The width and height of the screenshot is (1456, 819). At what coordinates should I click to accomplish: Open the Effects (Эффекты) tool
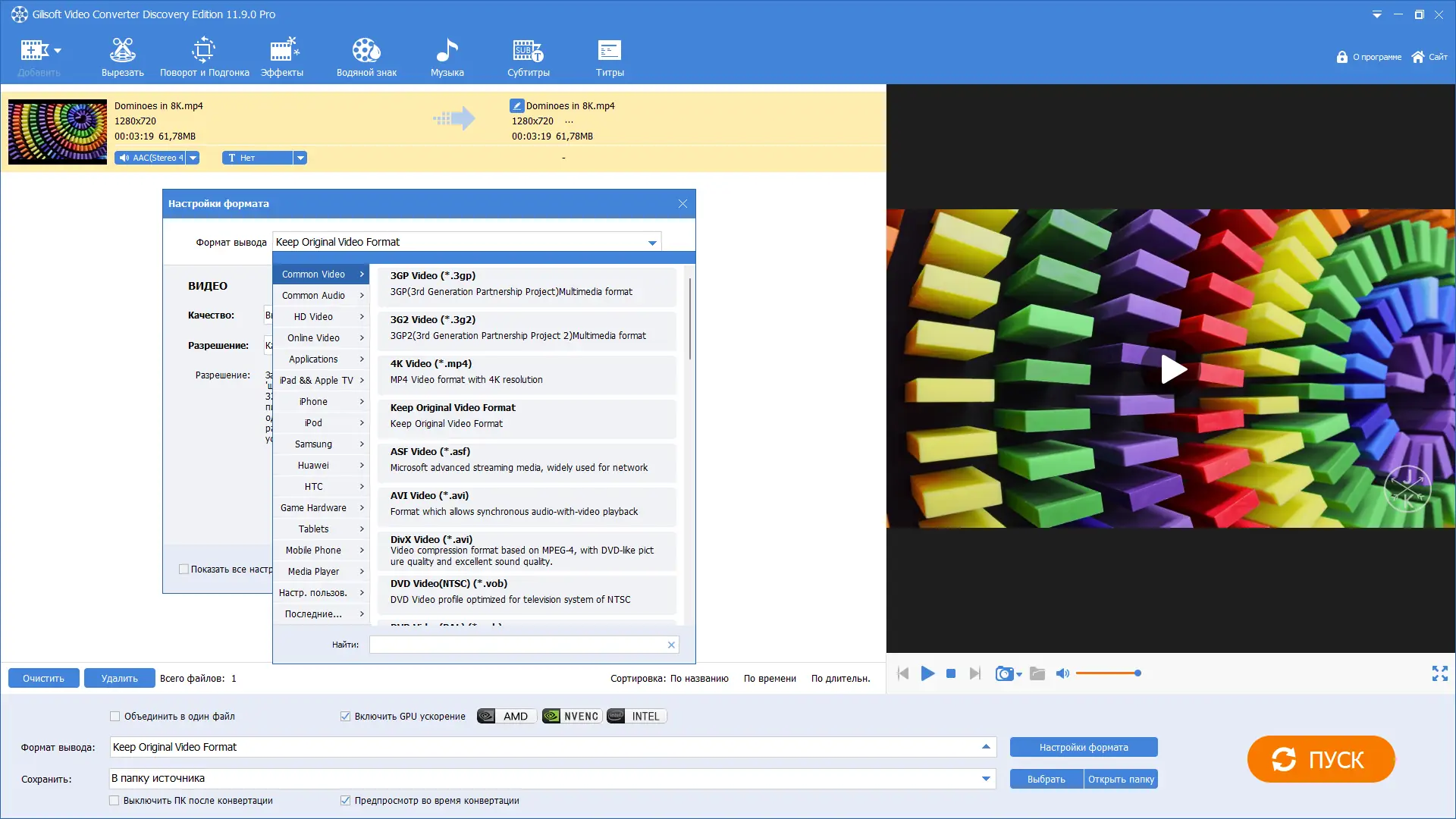click(282, 58)
